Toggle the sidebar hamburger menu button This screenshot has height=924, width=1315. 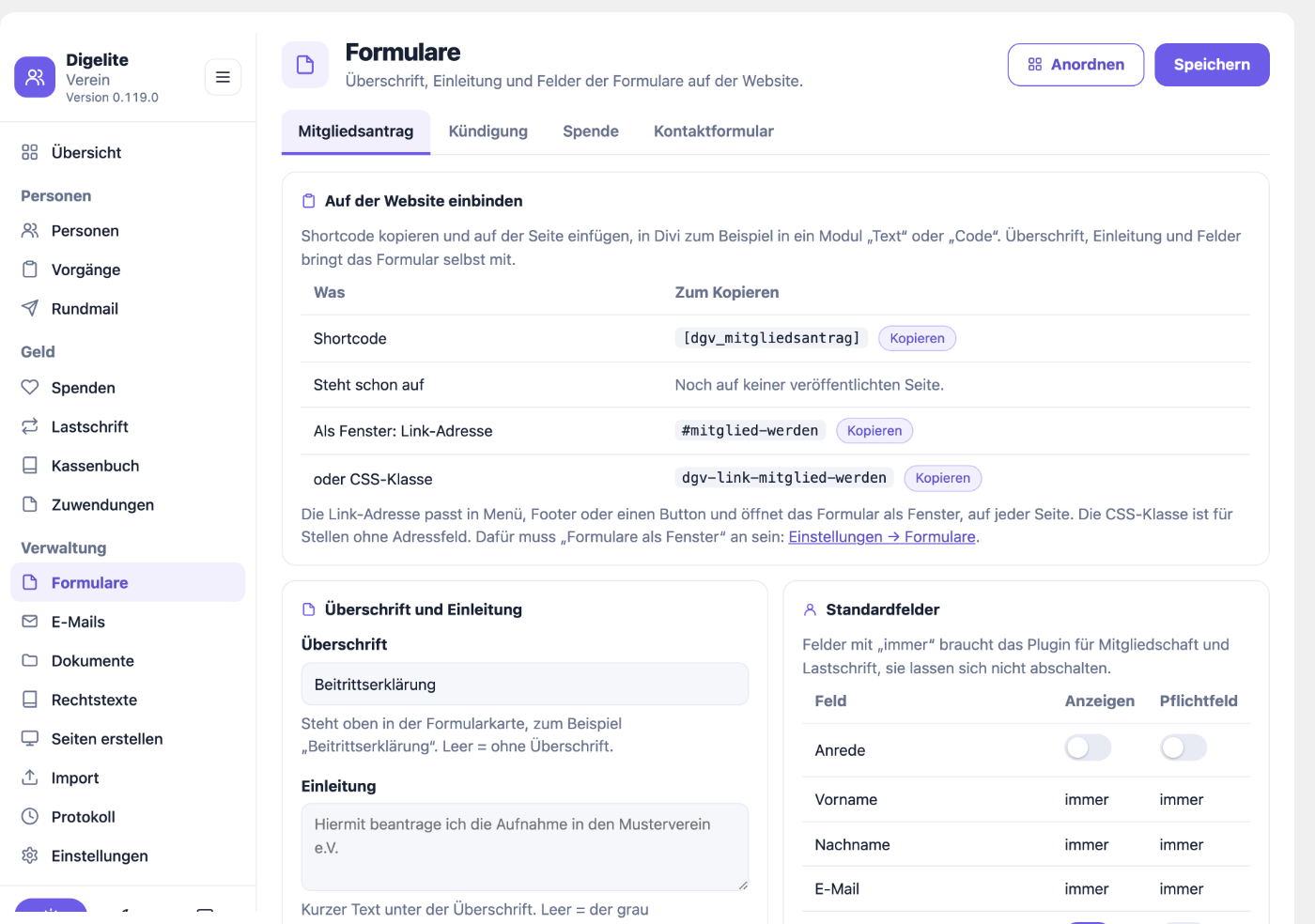point(223,77)
